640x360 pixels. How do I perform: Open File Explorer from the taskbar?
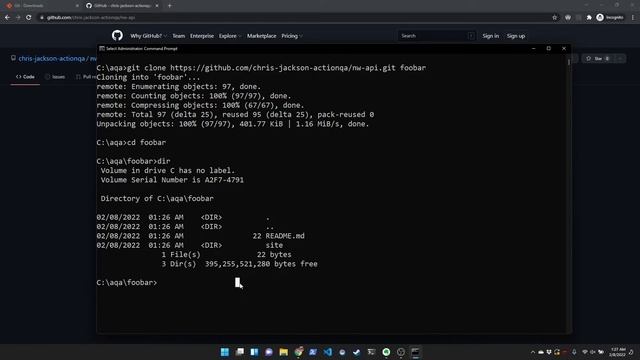pyautogui.click(x=284, y=352)
